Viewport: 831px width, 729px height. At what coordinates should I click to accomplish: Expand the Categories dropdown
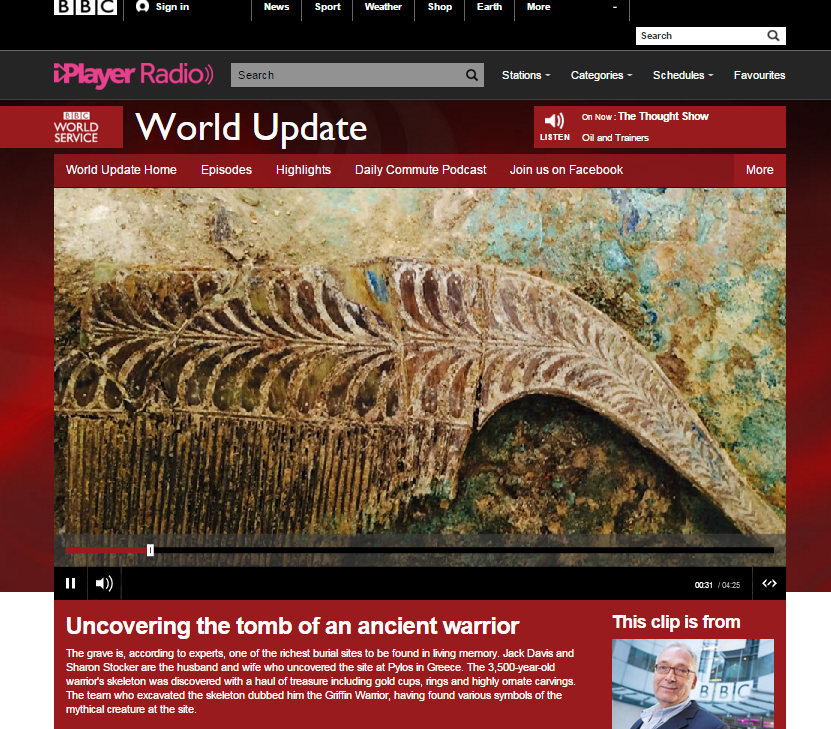click(602, 75)
